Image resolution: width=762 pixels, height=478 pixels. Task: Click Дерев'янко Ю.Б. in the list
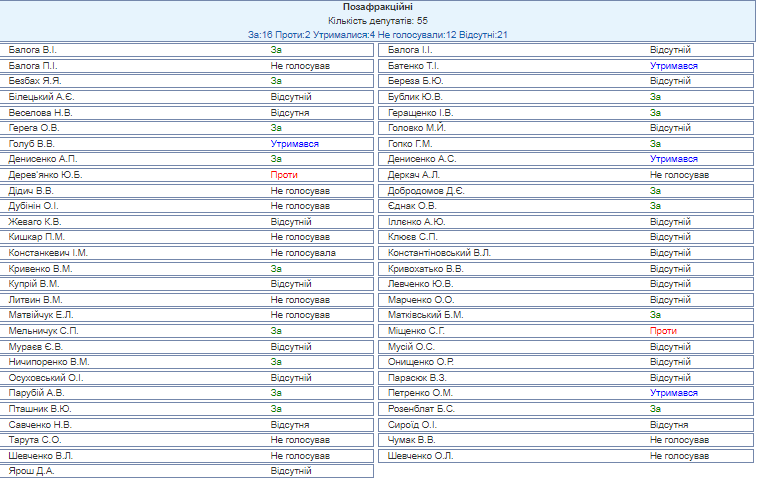point(45,175)
